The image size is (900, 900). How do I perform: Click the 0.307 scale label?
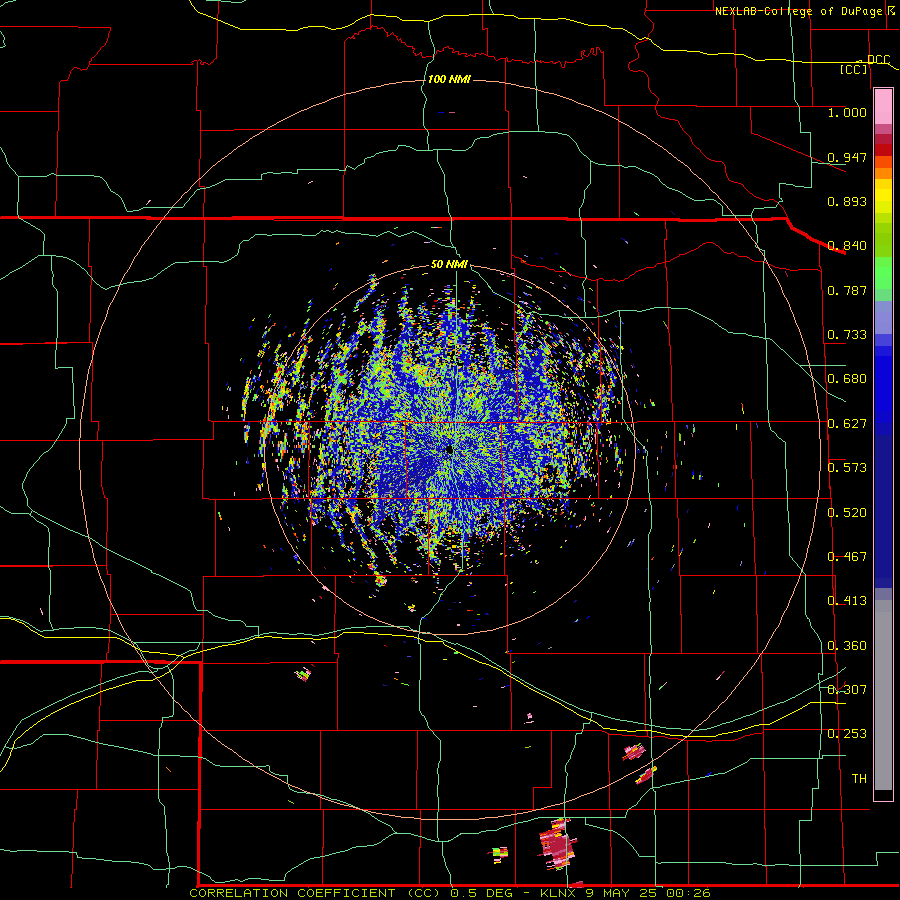[847, 690]
